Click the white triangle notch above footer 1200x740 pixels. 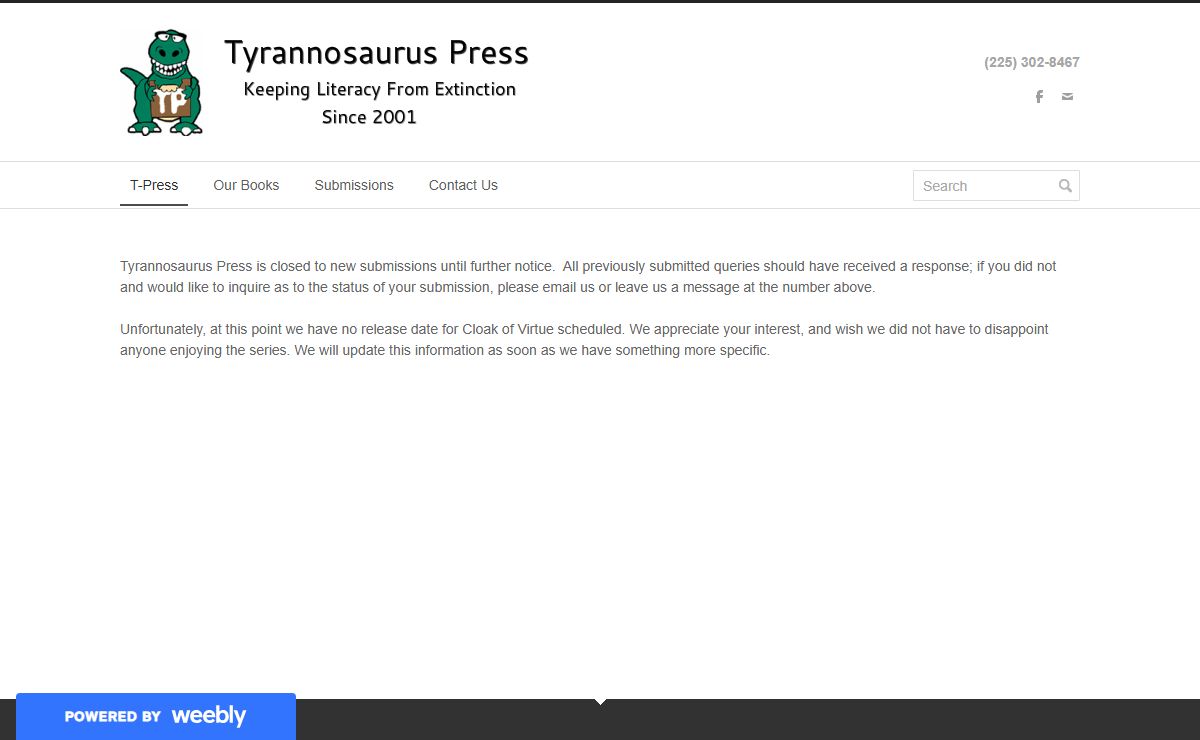point(600,702)
